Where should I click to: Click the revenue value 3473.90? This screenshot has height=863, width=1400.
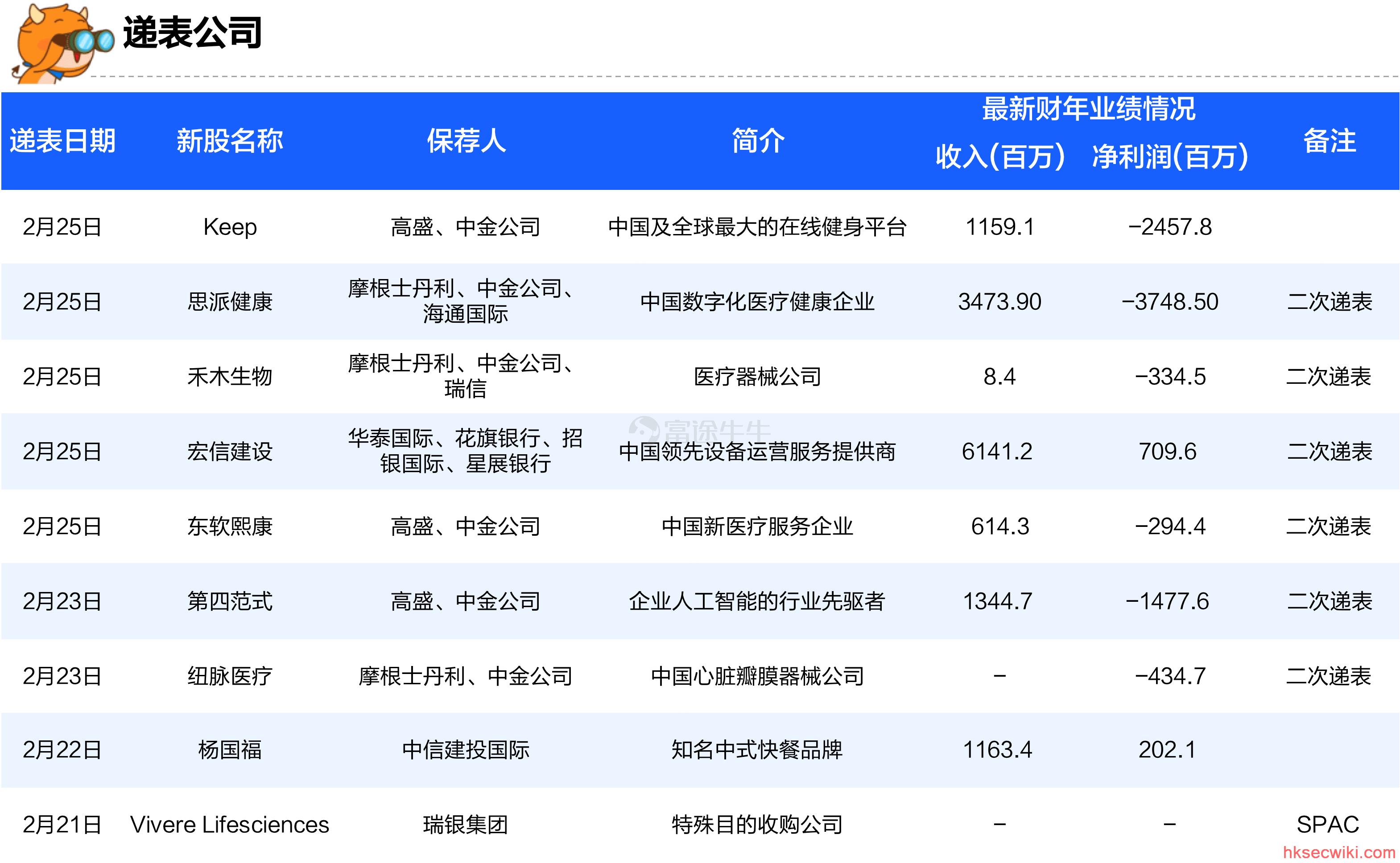(x=1000, y=302)
